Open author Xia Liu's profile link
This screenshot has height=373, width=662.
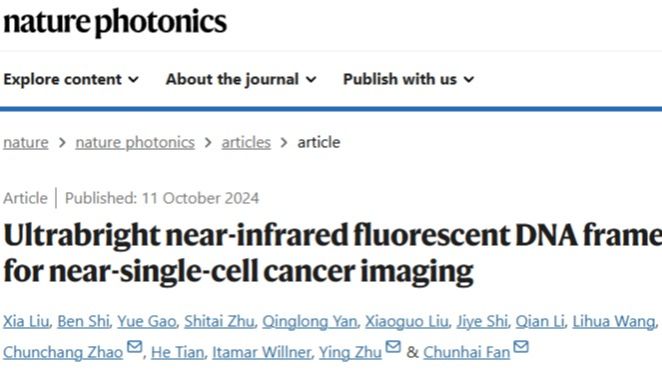point(26,321)
